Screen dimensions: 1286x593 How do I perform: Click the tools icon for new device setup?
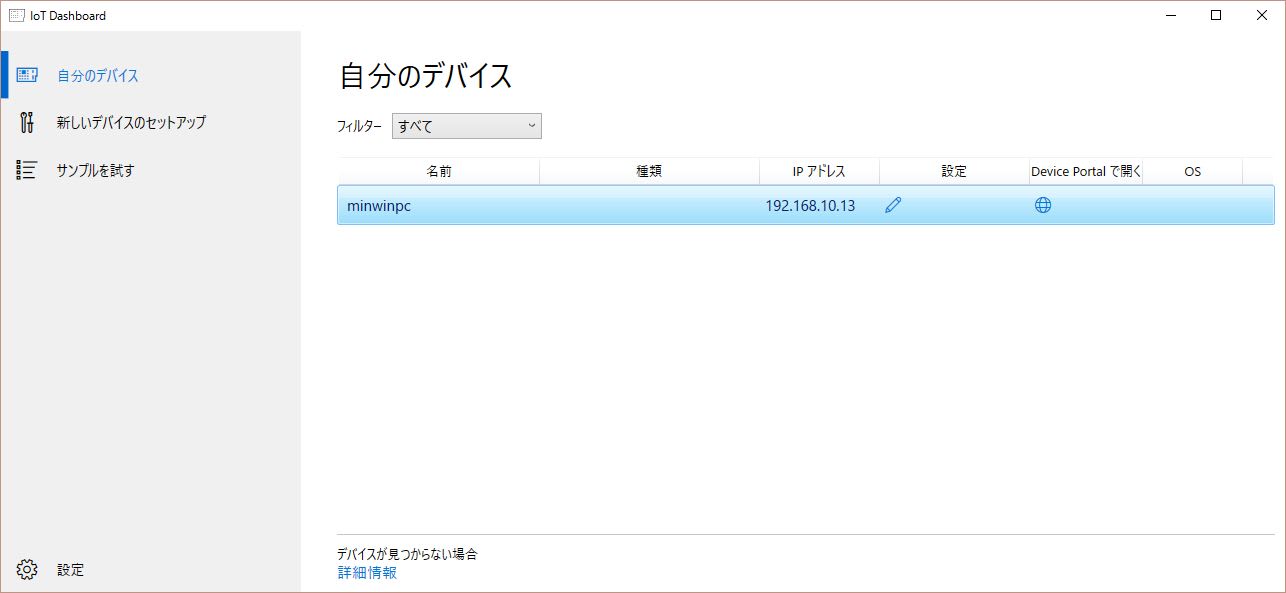click(x=27, y=122)
